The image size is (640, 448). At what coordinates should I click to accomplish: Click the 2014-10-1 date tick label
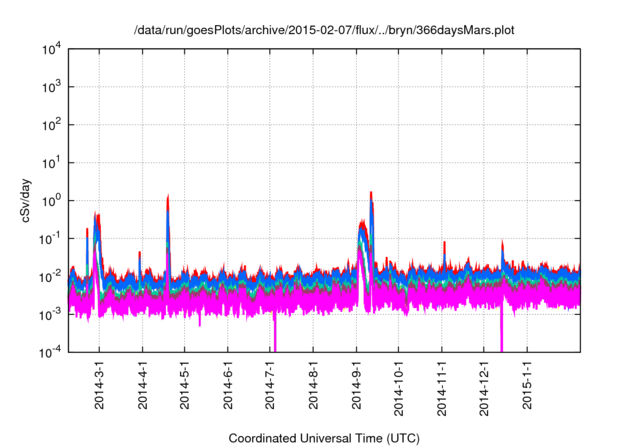coord(400,388)
